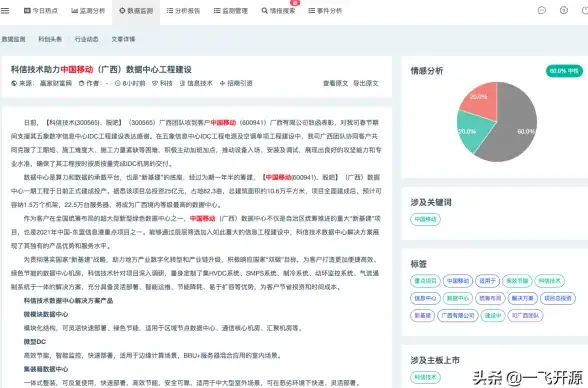Screen dimensions: 588x388
Task: Open the 分析报告 nav tab
Action: [183, 11]
